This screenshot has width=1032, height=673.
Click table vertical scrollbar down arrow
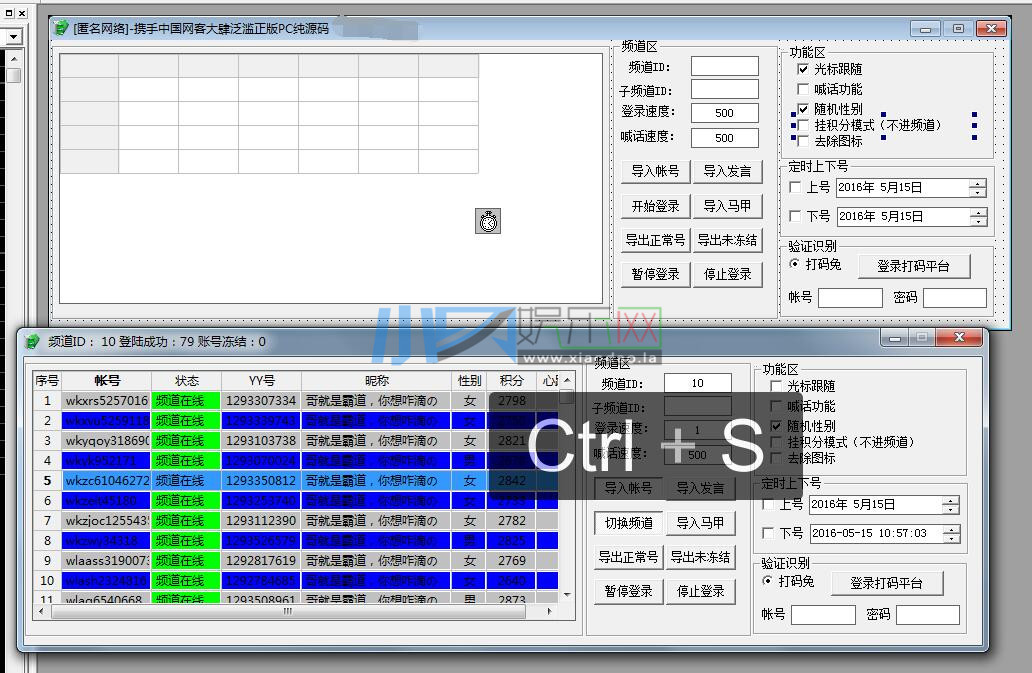567,595
